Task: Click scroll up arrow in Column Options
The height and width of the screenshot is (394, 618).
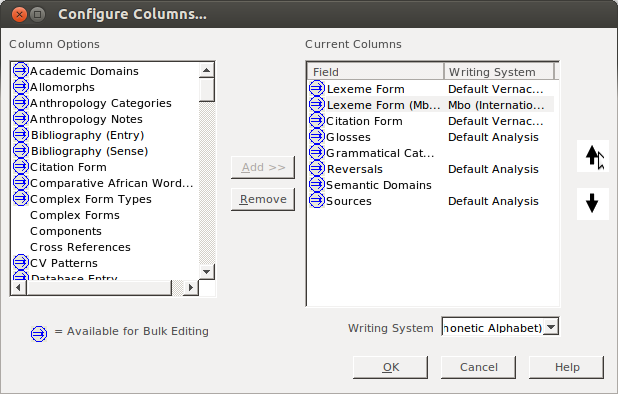Action: pyautogui.click(x=207, y=71)
